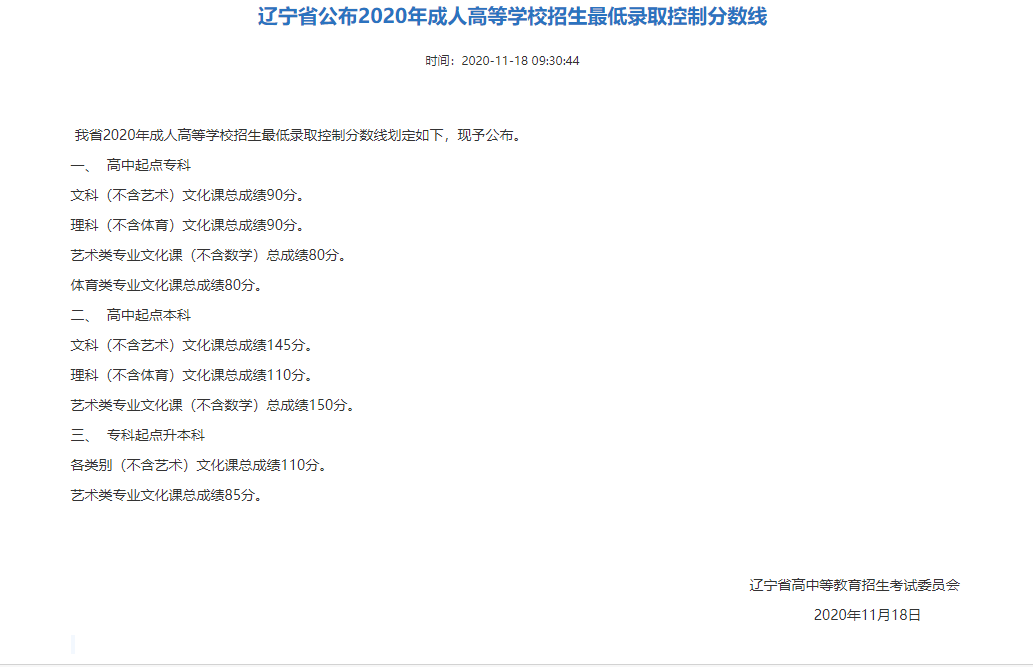This screenshot has width=1033, height=667.
Task: Click the closing date 2020年11月18日
Action: (867, 615)
